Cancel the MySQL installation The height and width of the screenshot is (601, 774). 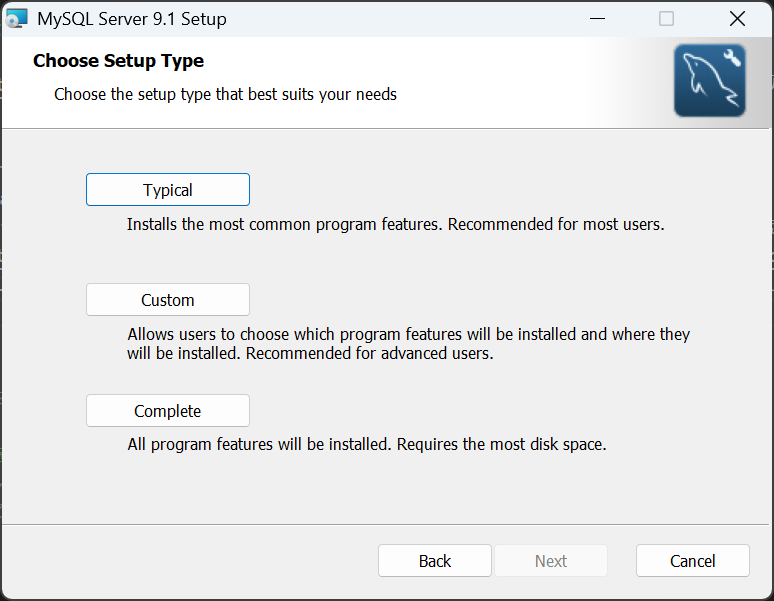pyautogui.click(x=692, y=561)
